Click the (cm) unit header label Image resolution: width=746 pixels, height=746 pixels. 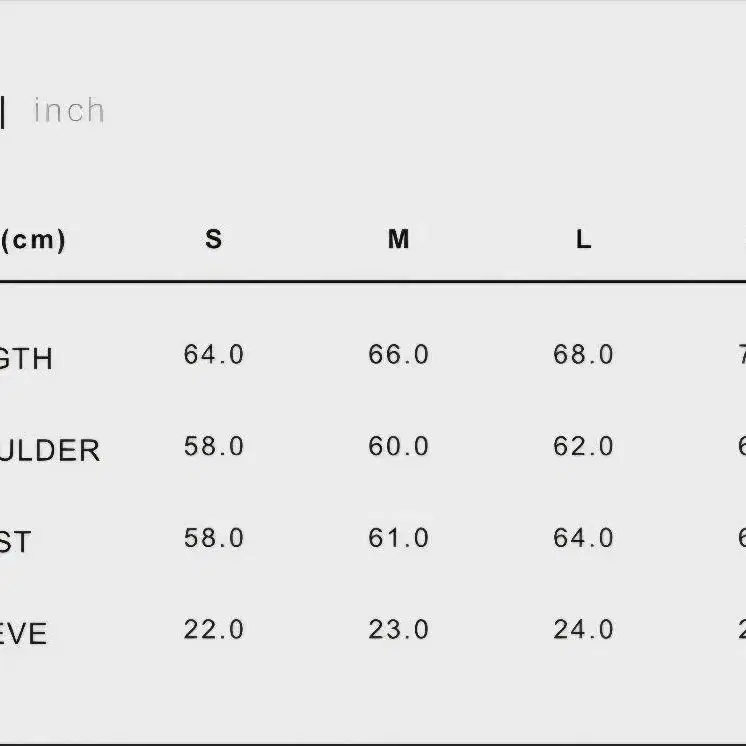(x=32, y=240)
